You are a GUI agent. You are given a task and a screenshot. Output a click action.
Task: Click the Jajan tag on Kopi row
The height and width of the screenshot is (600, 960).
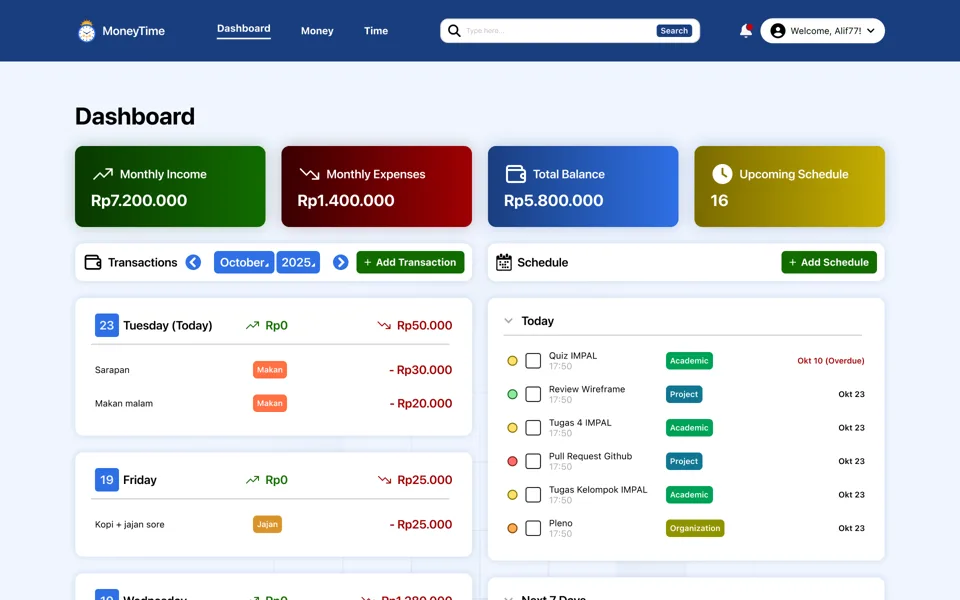pos(268,524)
